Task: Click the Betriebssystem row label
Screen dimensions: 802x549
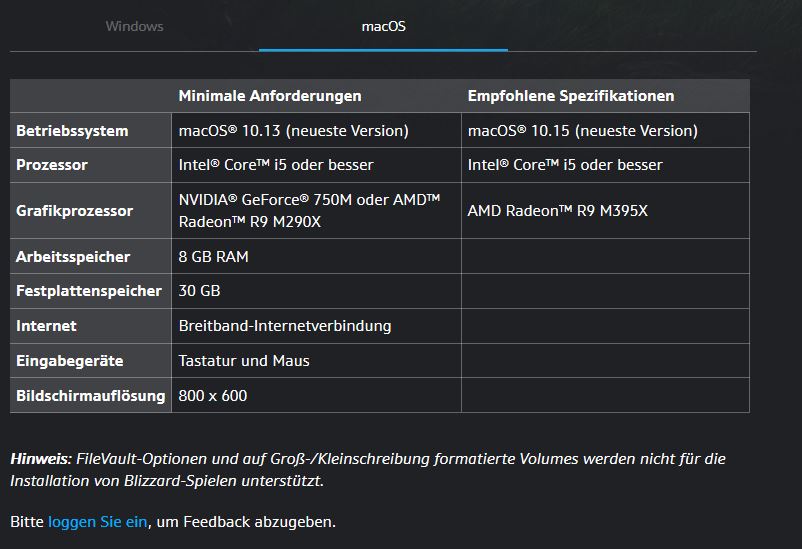Action: tap(72, 131)
